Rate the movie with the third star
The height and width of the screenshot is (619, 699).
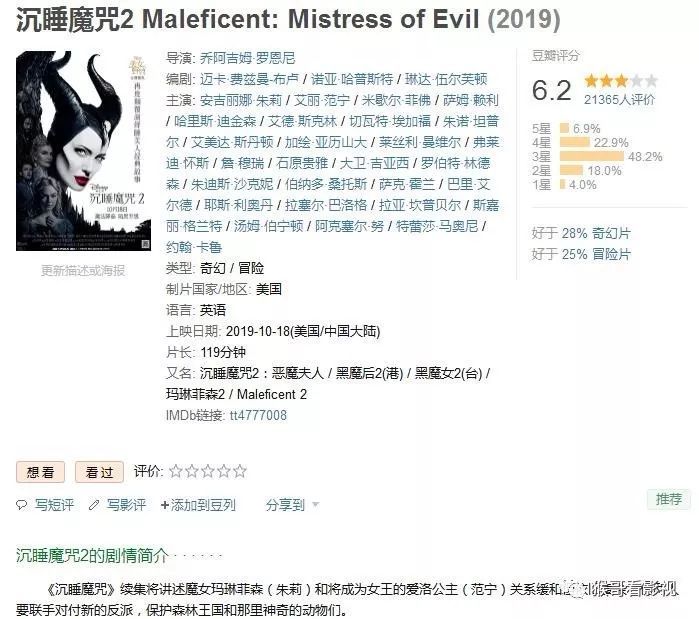pos(208,471)
